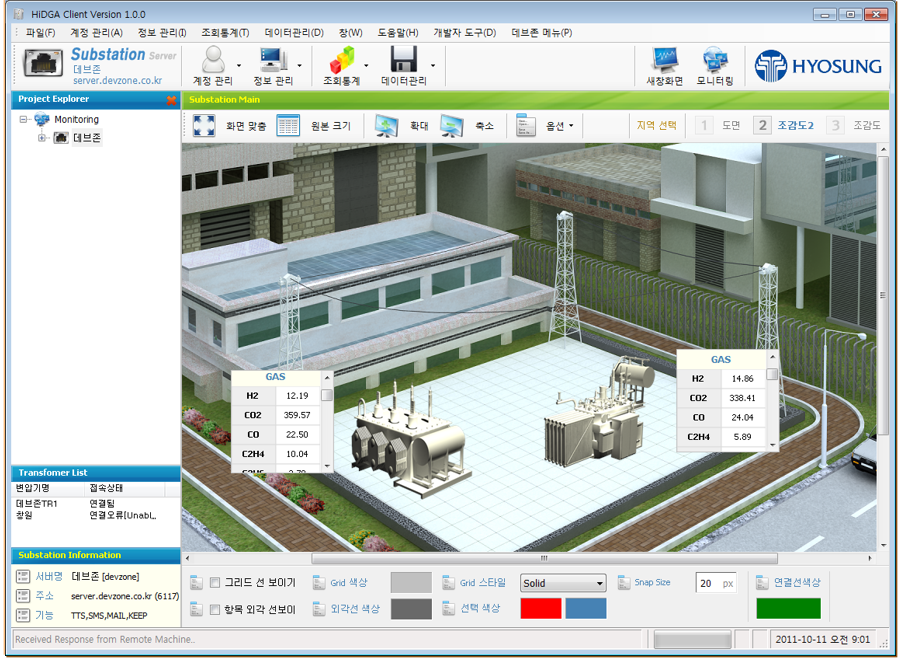Select the 도면 view button
The height and width of the screenshot is (660, 899).
pyautogui.click(x=718, y=126)
